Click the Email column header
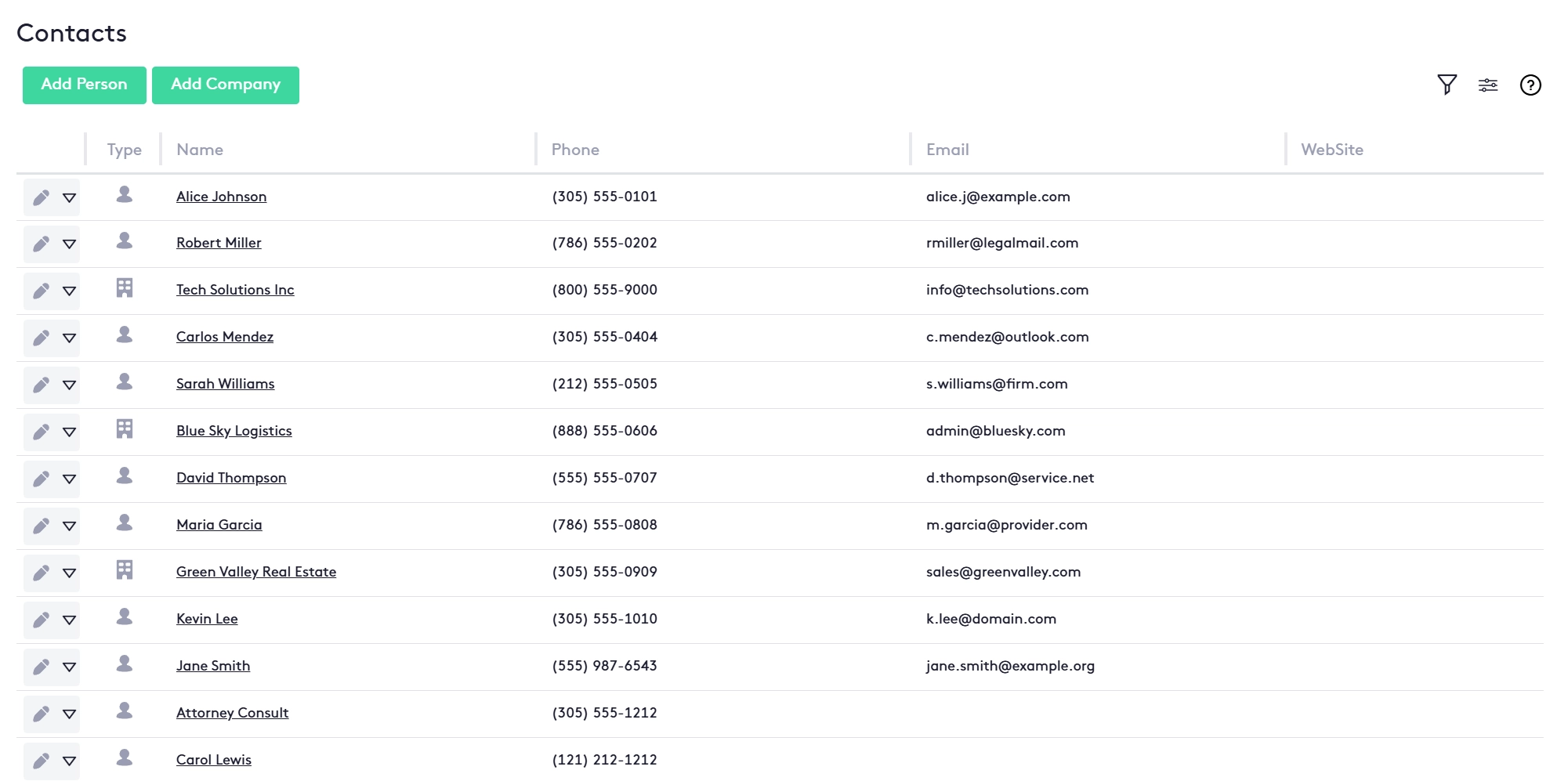This screenshot has width=1568, height=781. [x=947, y=150]
